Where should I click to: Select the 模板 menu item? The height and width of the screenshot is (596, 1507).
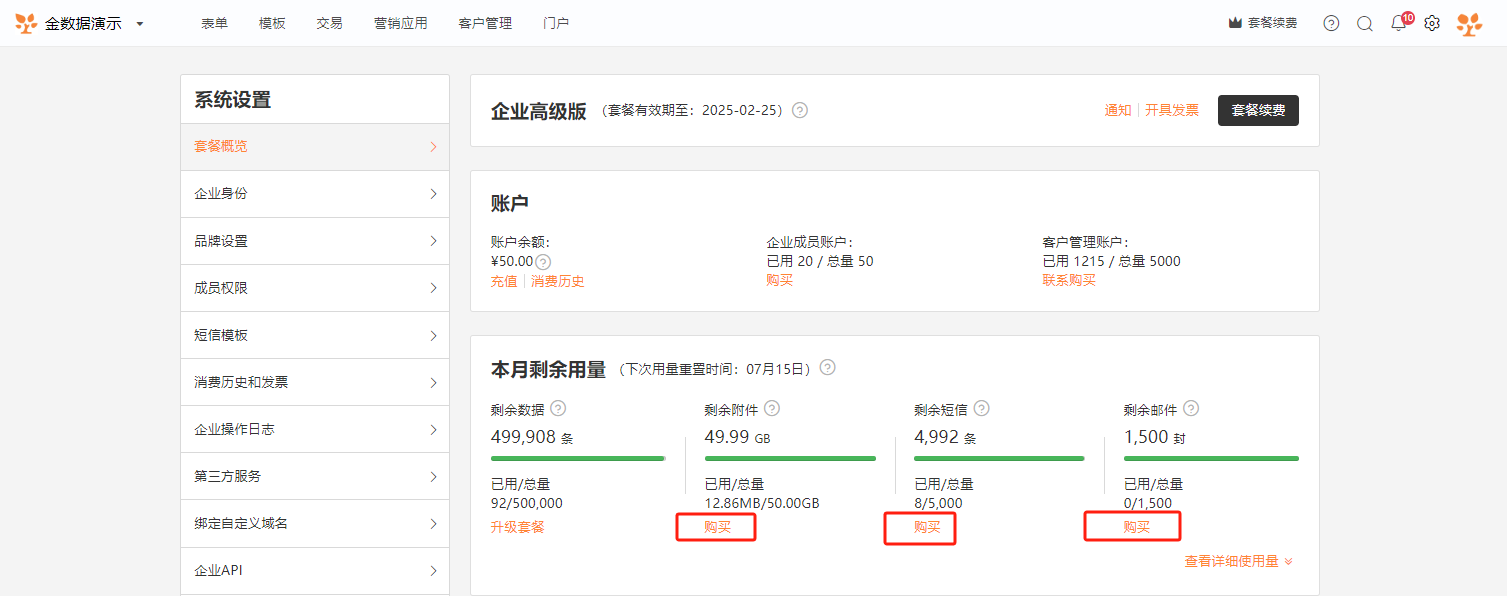click(272, 23)
